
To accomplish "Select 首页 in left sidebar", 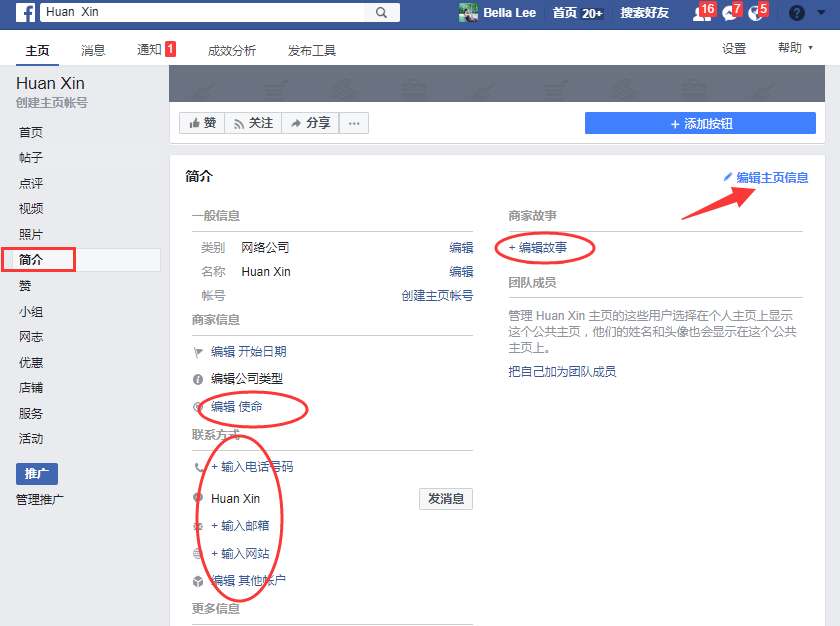I will tap(31, 132).
